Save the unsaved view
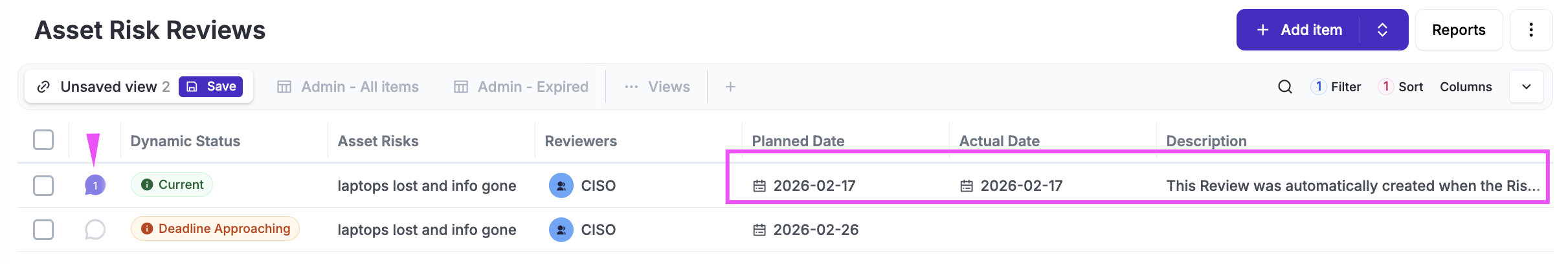This screenshot has width=1568, height=264. coord(210,87)
